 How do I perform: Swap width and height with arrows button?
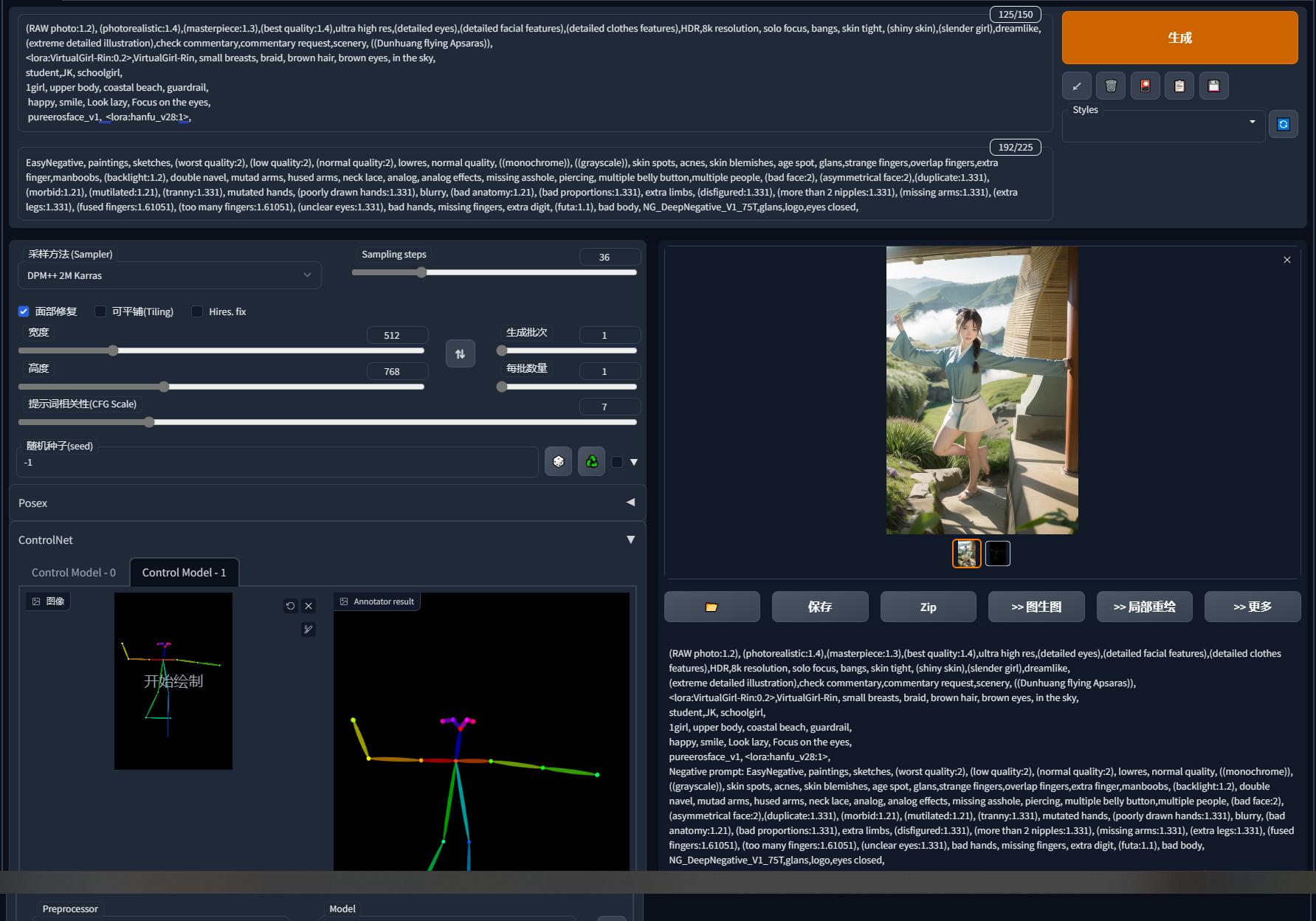(460, 353)
